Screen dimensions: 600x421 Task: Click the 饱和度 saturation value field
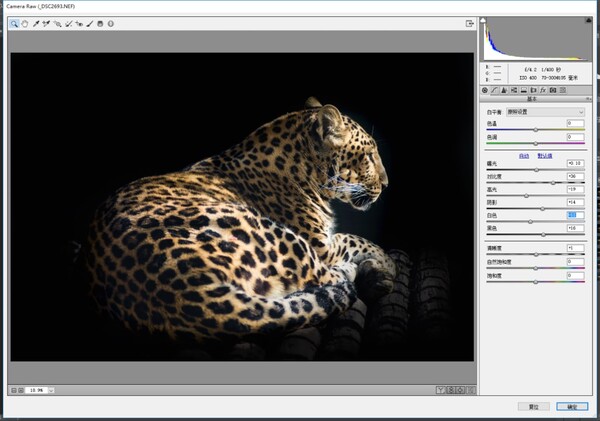tap(576, 276)
